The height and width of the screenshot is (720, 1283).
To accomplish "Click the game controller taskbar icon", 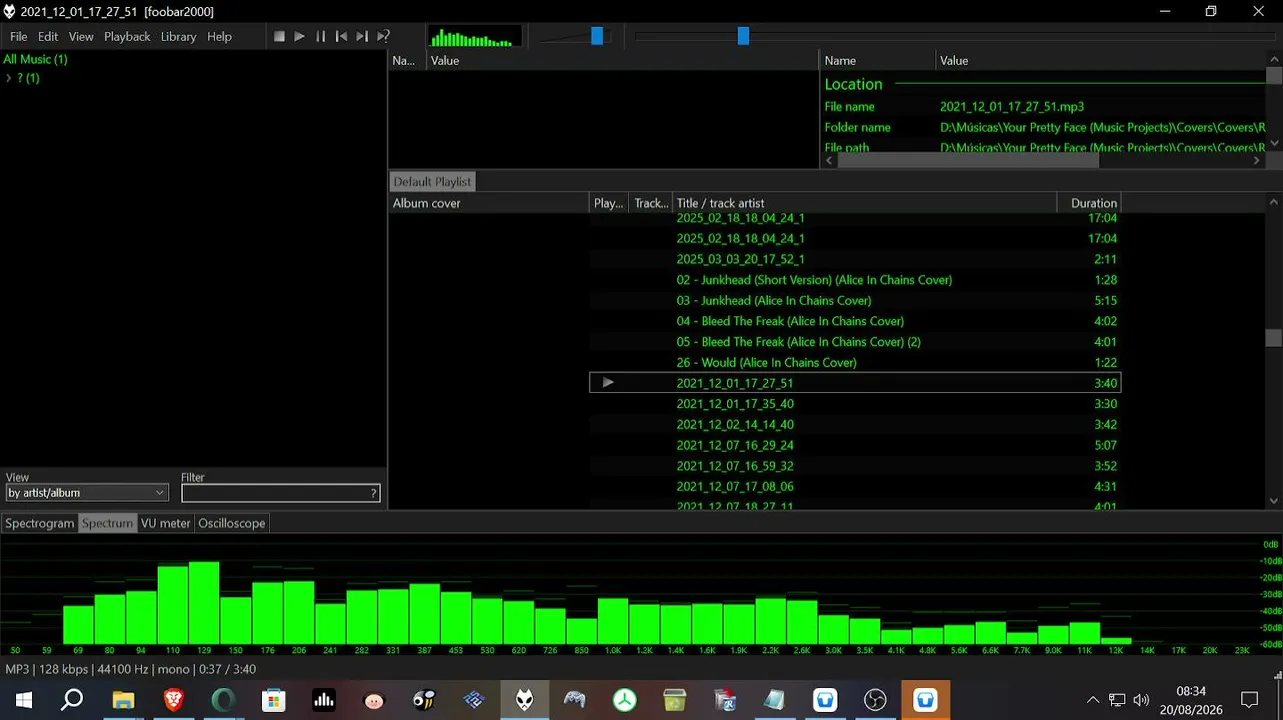I will (x=574, y=700).
